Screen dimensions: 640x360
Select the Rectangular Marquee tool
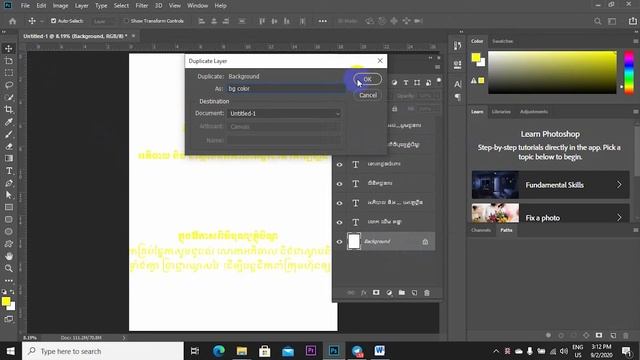click(x=8, y=73)
